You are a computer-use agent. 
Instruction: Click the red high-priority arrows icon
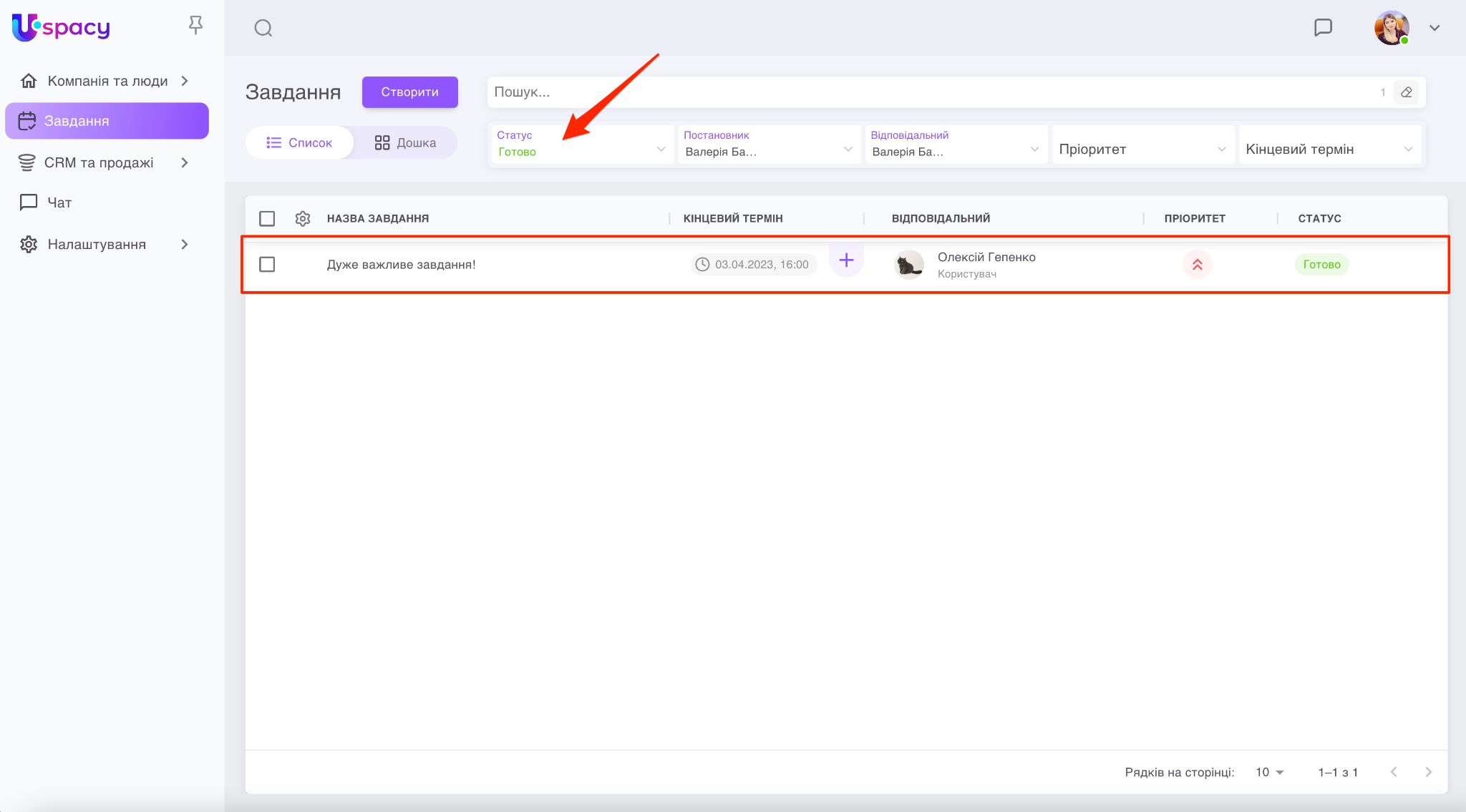click(x=1197, y=265)
